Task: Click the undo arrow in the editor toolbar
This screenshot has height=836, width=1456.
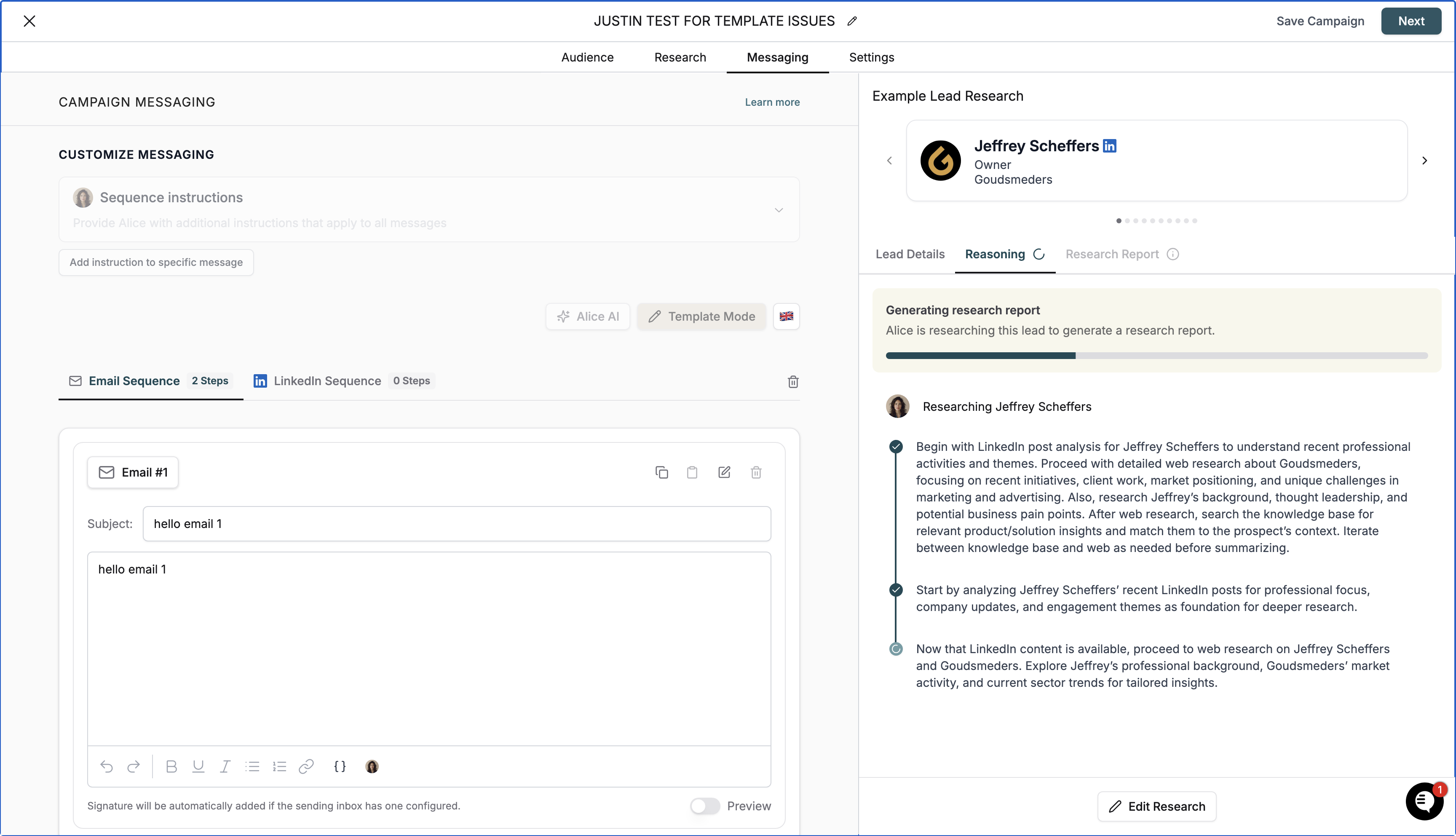Action: click(107, 766)
